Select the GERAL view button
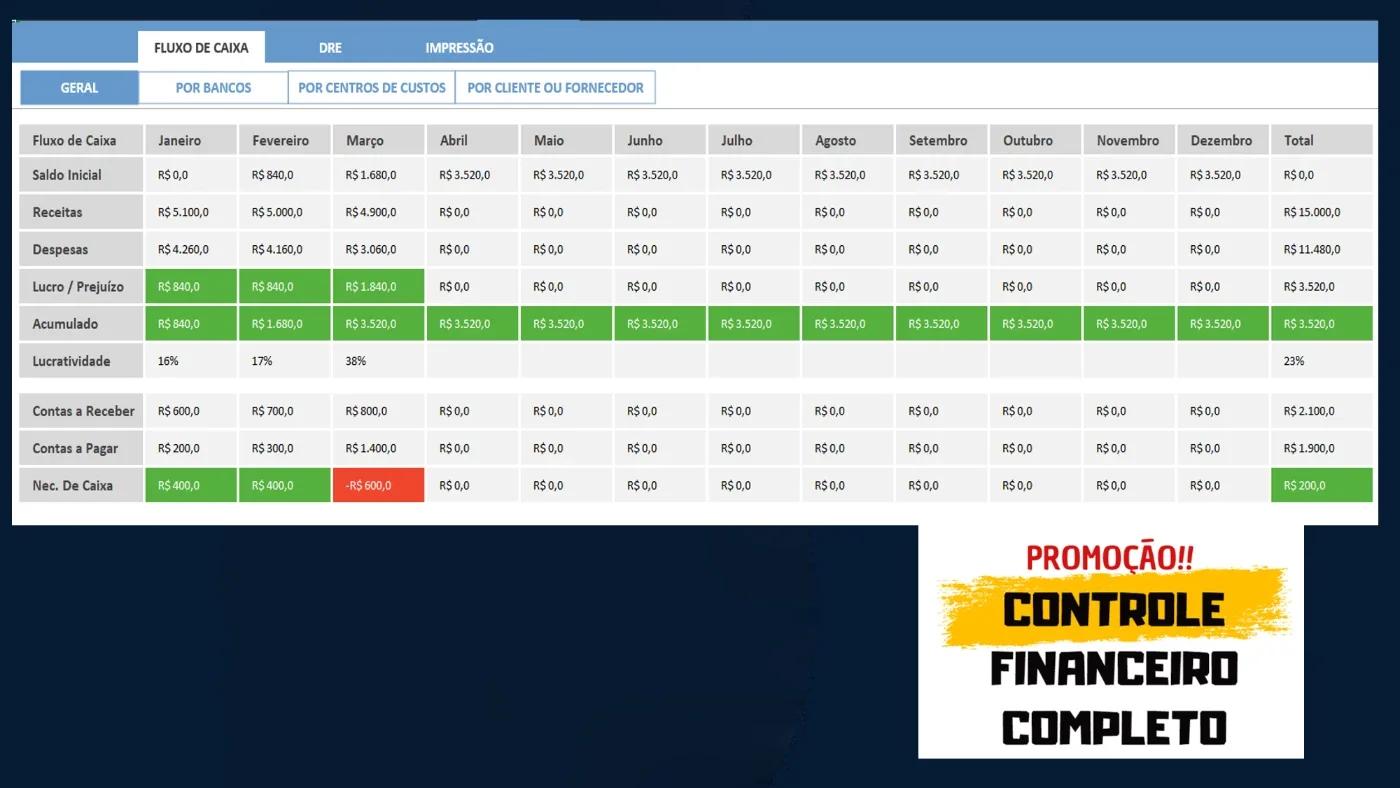 (79, 88)
